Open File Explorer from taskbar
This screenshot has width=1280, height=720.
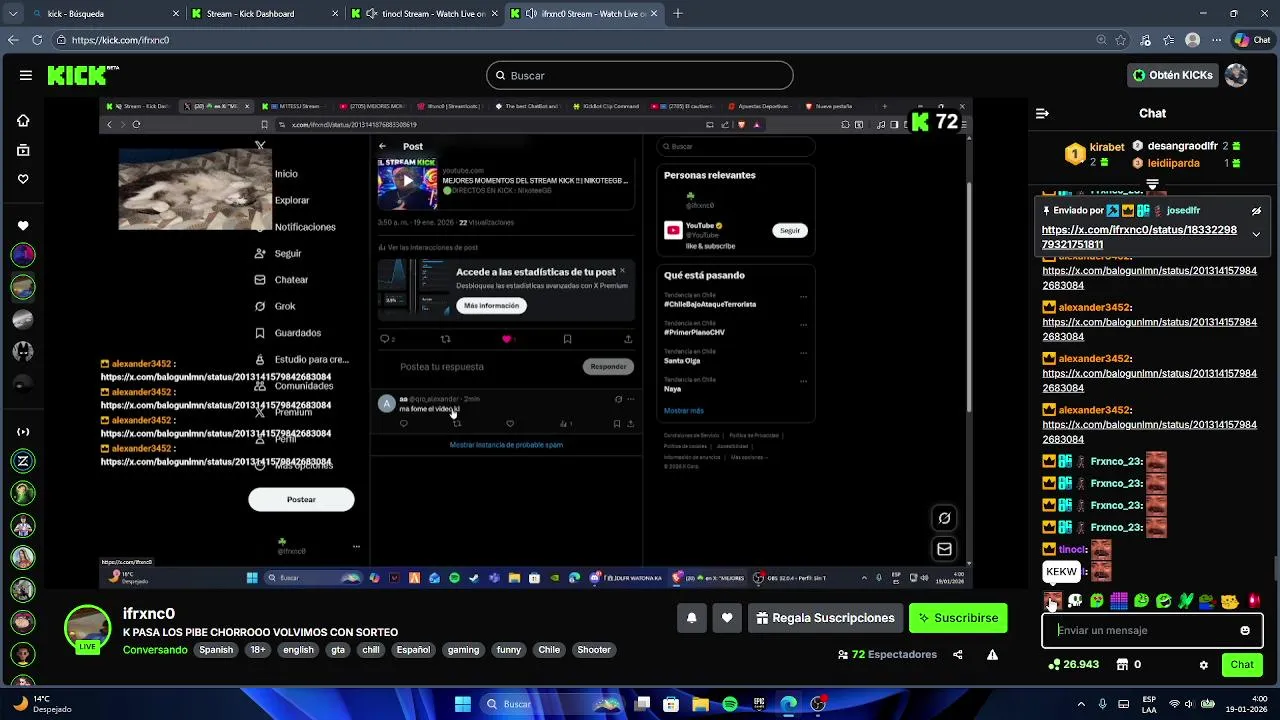[700, 704]
